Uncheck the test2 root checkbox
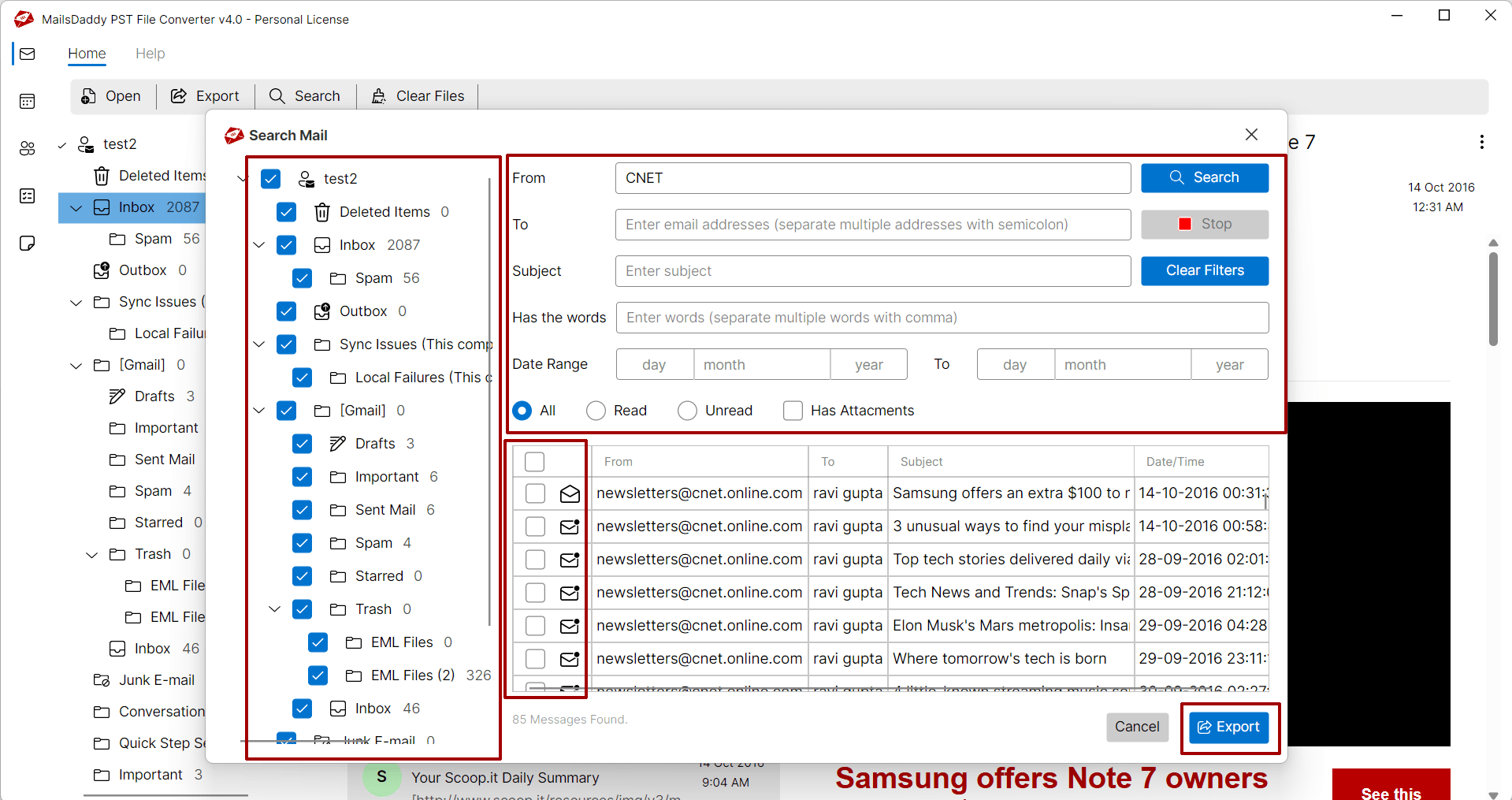 (270, 179)
